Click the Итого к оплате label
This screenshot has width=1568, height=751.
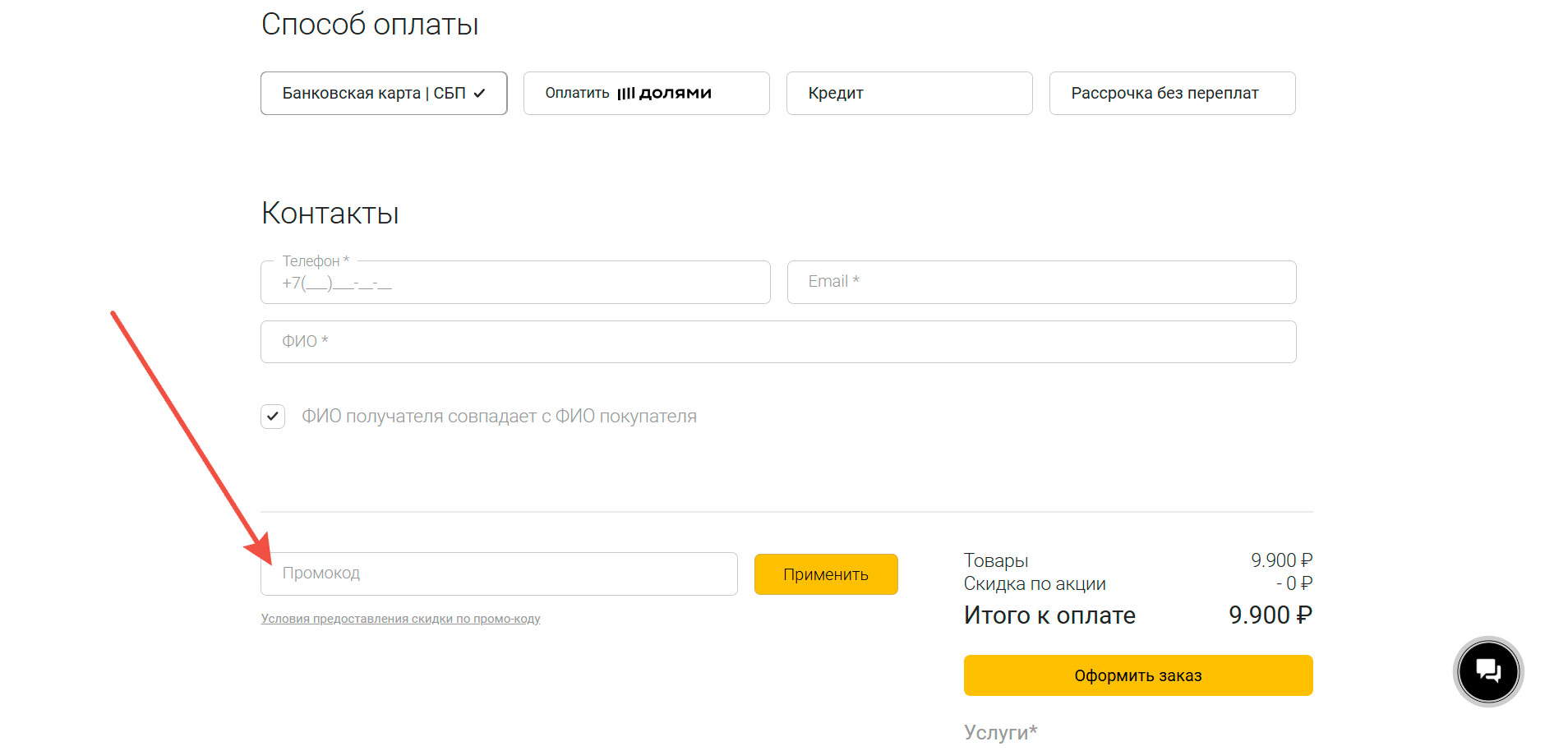1049,615
